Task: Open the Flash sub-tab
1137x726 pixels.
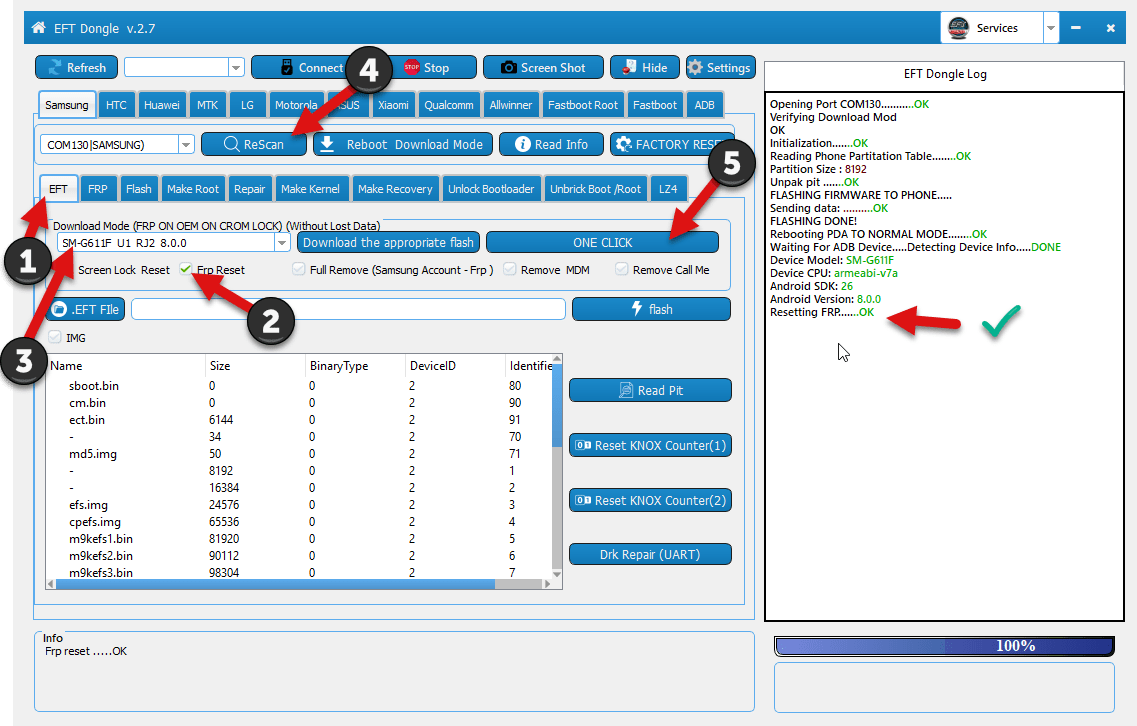Action: coord(138,189)
